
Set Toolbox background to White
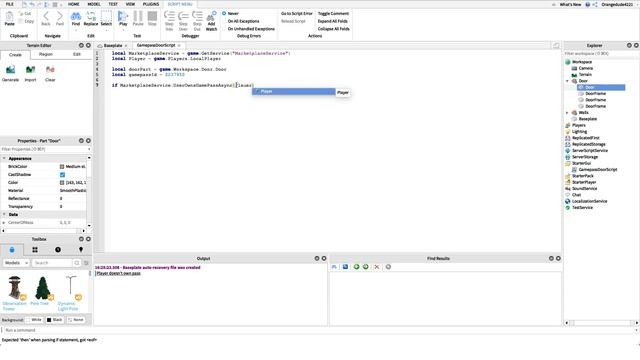(33, 320)
